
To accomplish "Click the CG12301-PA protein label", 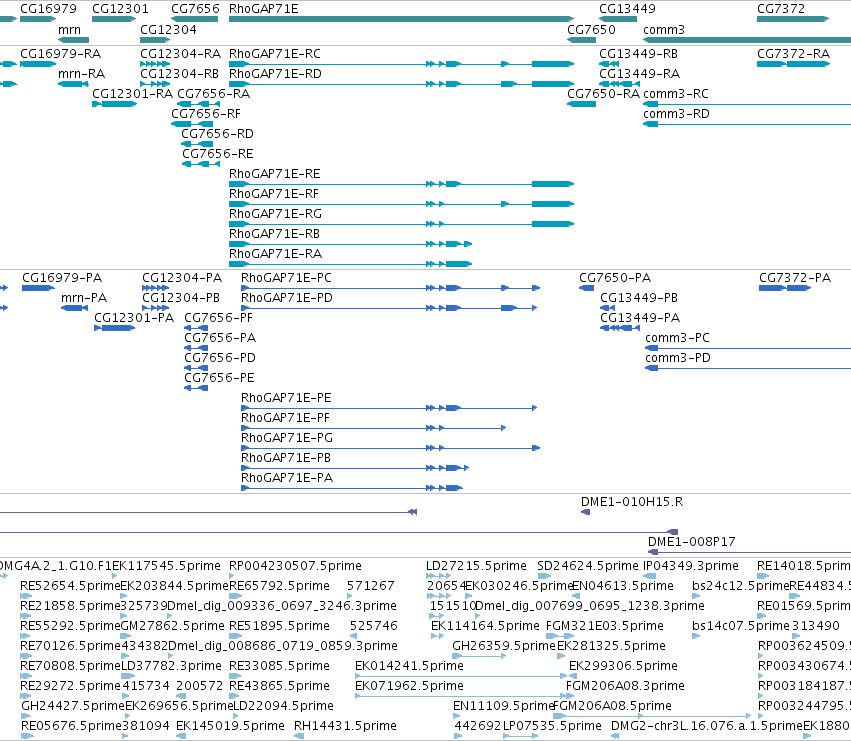I will coord(134,318).
